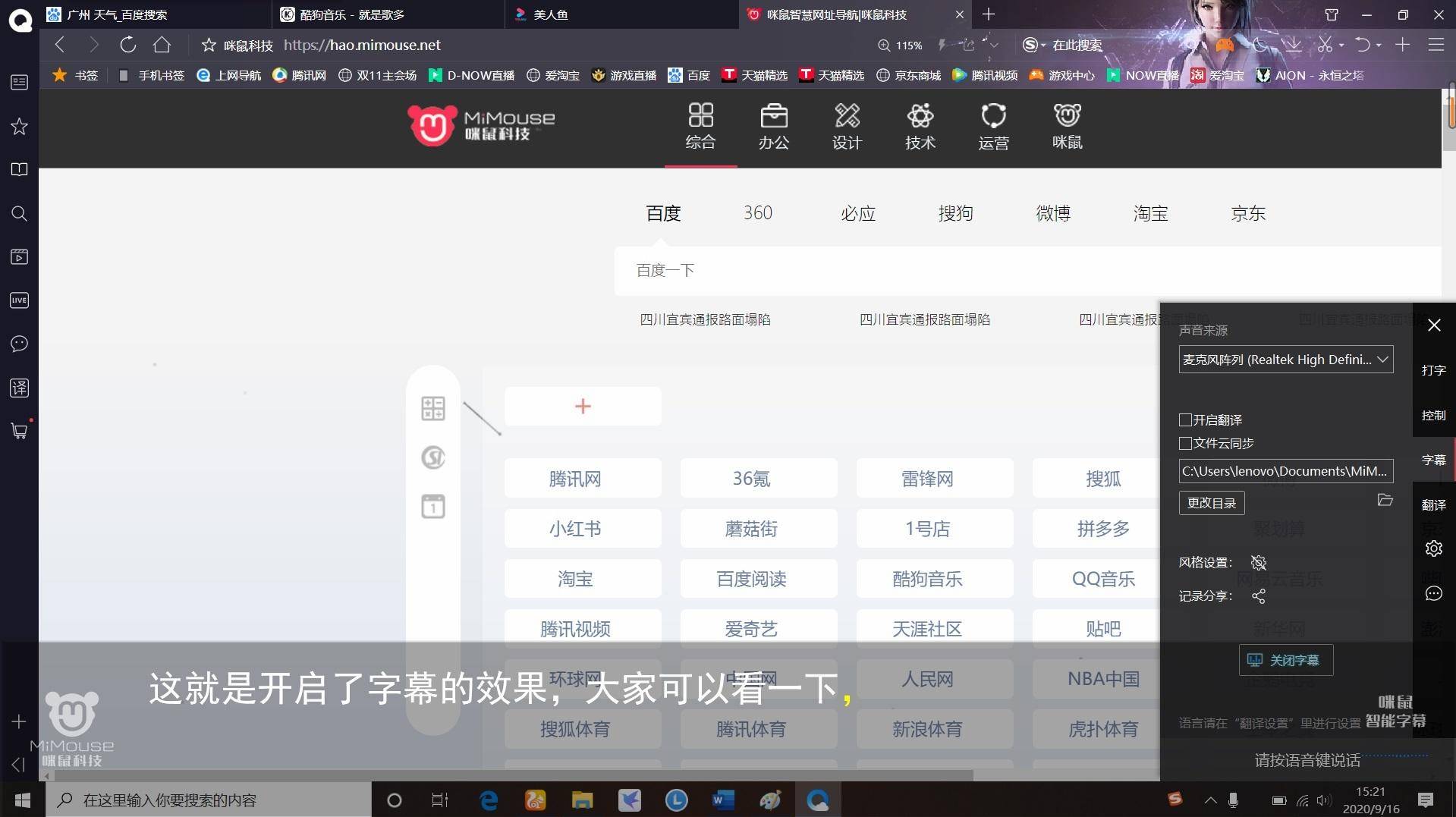Click 关闭字幕 button
This screenshot has width=1456, height=817.
[1285, 660]
